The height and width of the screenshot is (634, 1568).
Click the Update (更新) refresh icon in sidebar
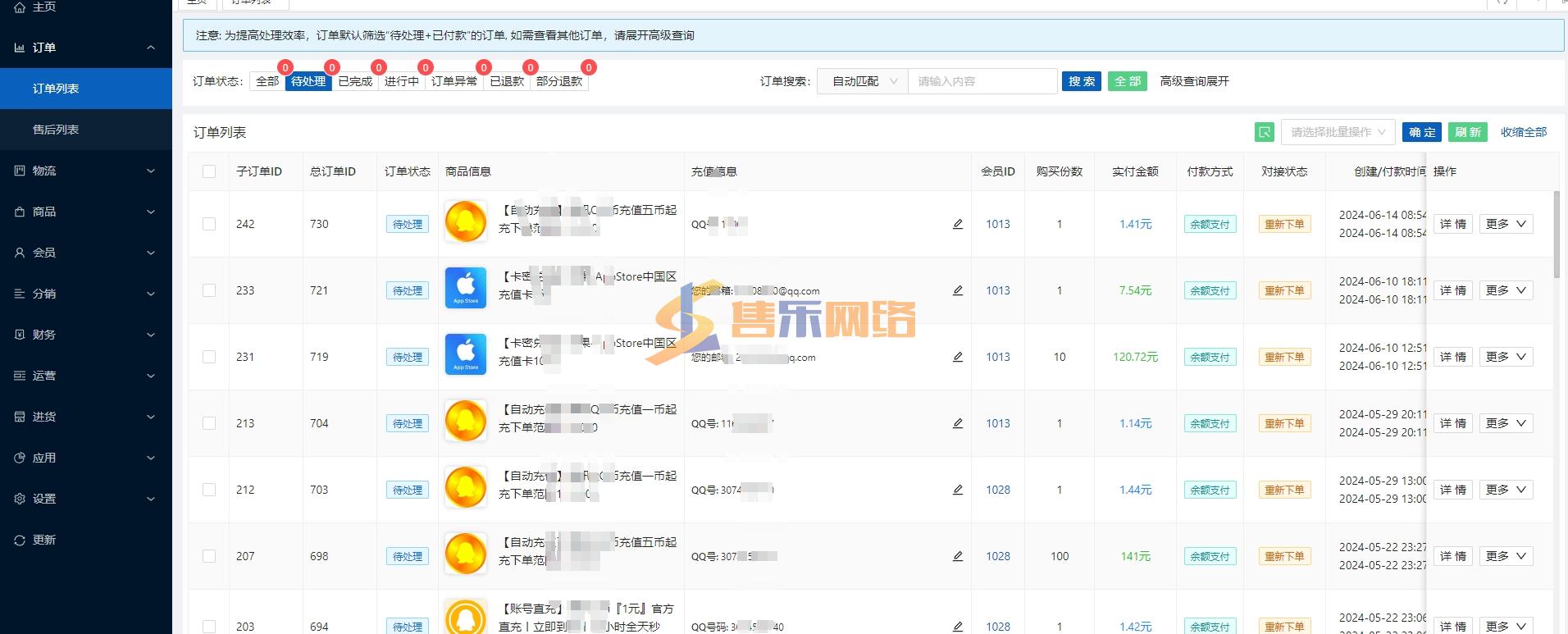[x=20, y=540]
